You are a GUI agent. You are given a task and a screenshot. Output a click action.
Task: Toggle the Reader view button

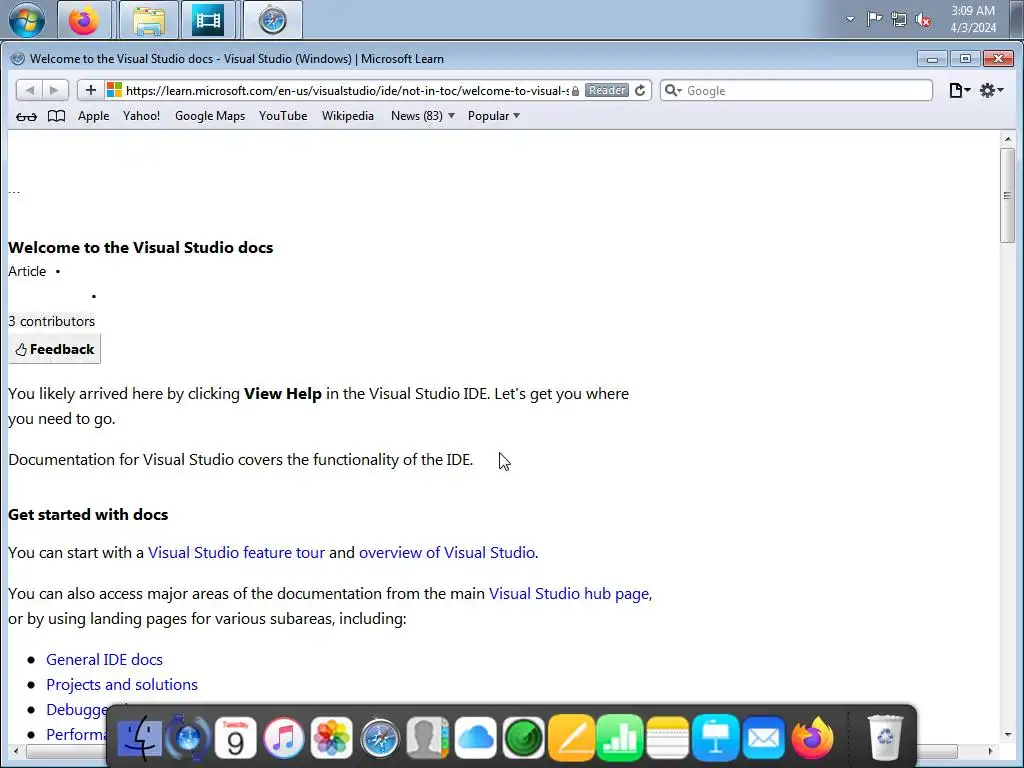607,90
